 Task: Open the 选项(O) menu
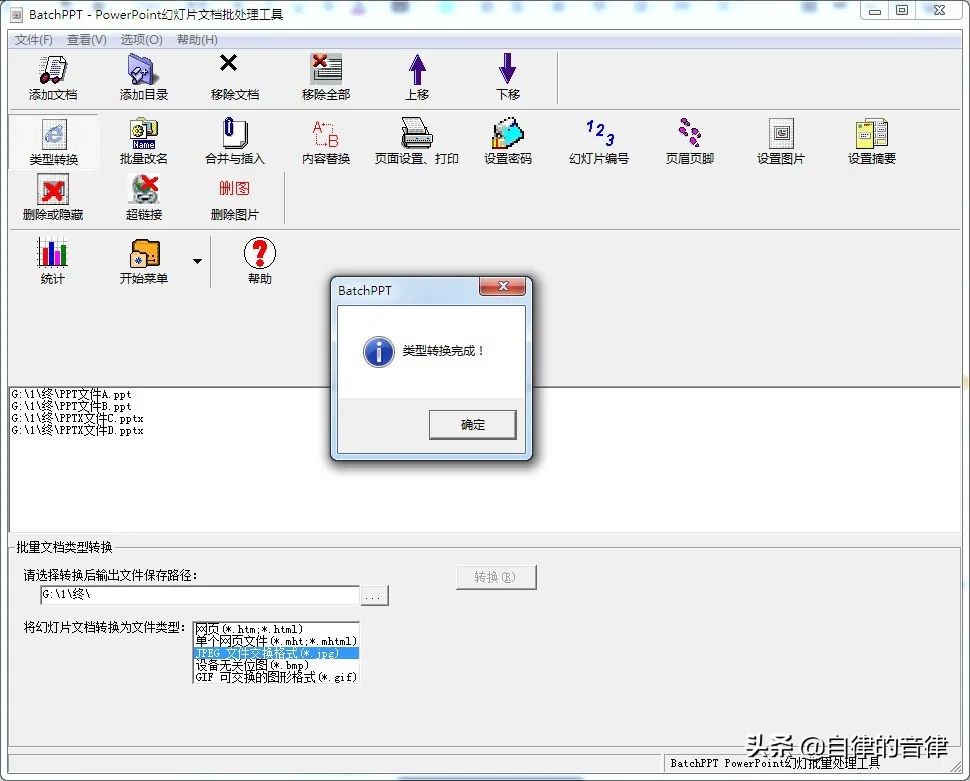coord(142,40)
